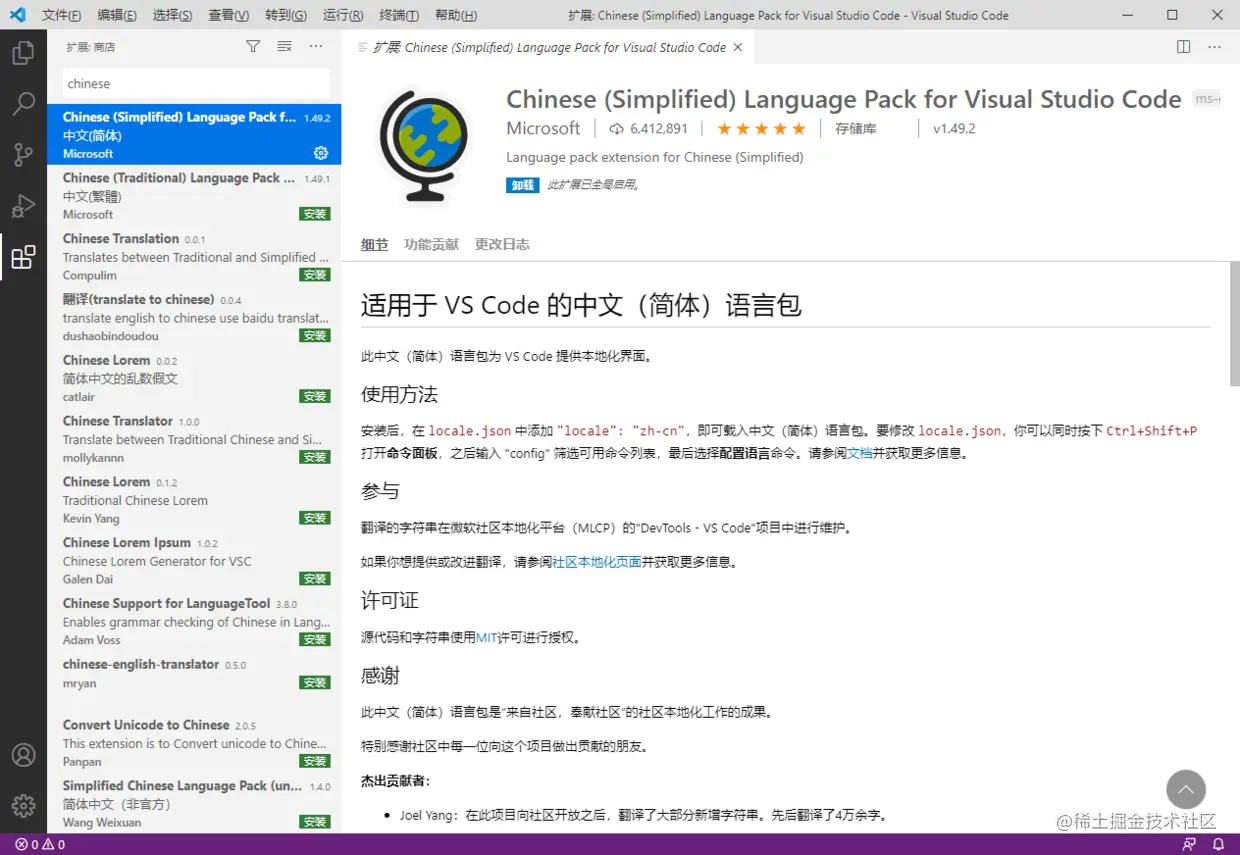
Task: Click the scroll-to-top round button
Action: (x=1185, y=790)
